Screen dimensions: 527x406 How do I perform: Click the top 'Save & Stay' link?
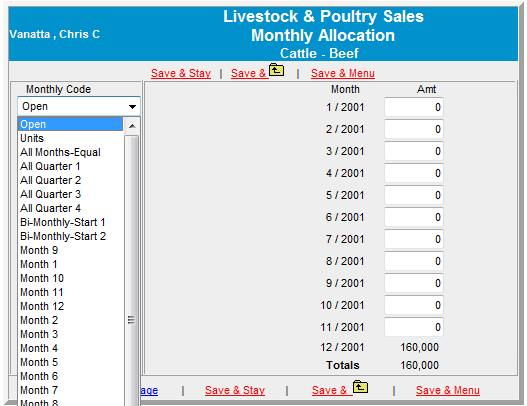[x=181, y=73]
